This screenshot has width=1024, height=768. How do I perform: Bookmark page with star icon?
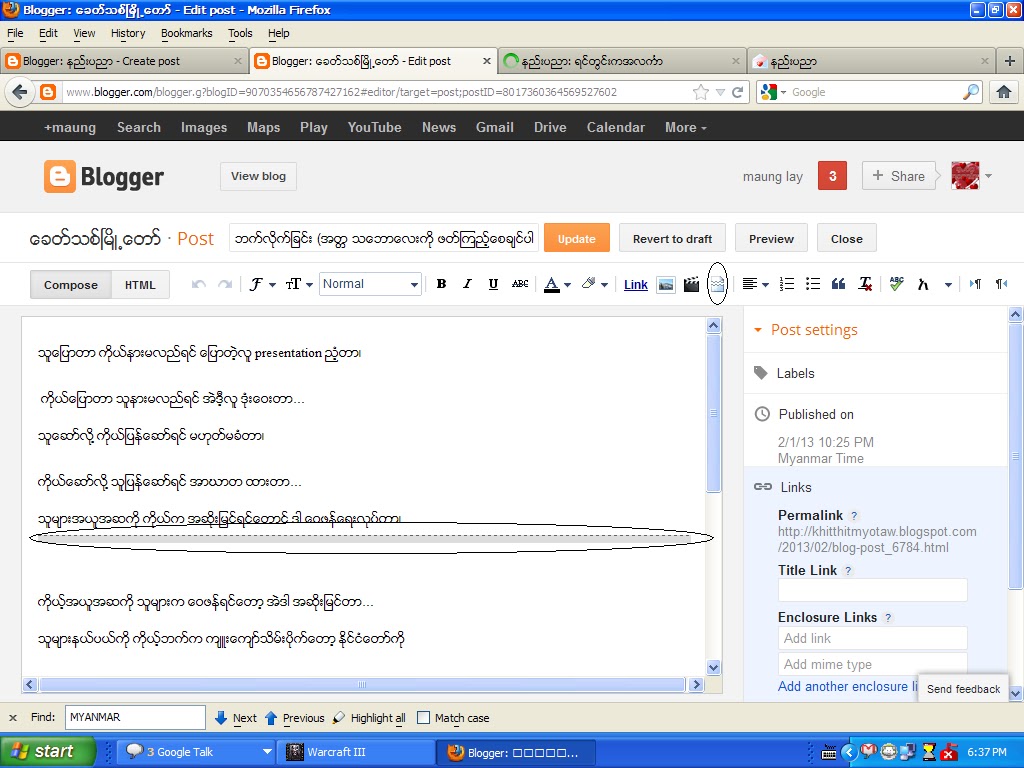[701, 92]
